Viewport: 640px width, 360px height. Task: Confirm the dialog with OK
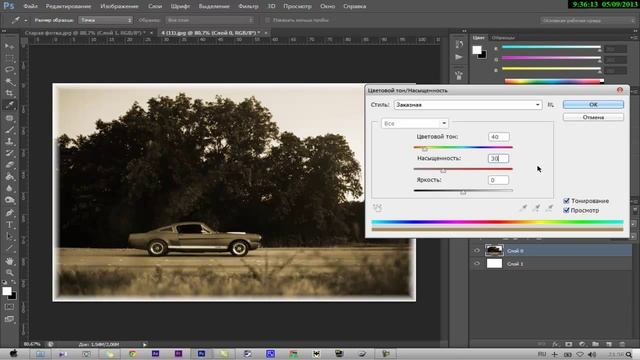[593, 104]
